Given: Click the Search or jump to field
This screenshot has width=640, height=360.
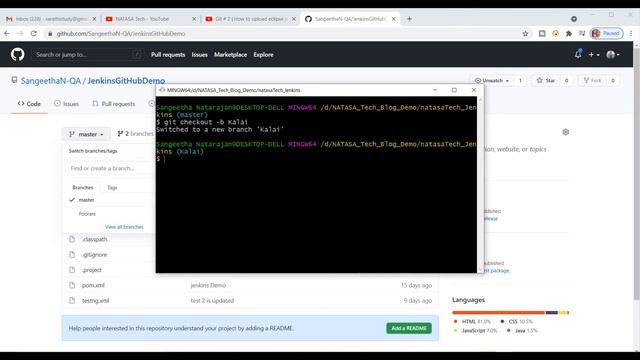Looking at the screenshot, I should pos(87,54).
